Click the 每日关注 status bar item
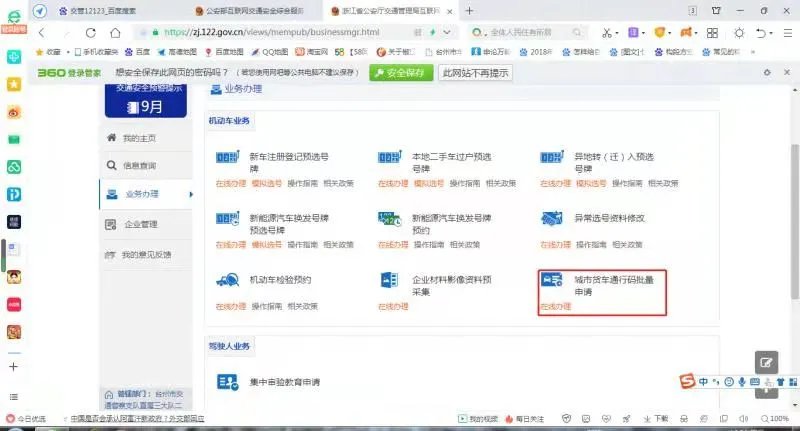 coord(524,419)
